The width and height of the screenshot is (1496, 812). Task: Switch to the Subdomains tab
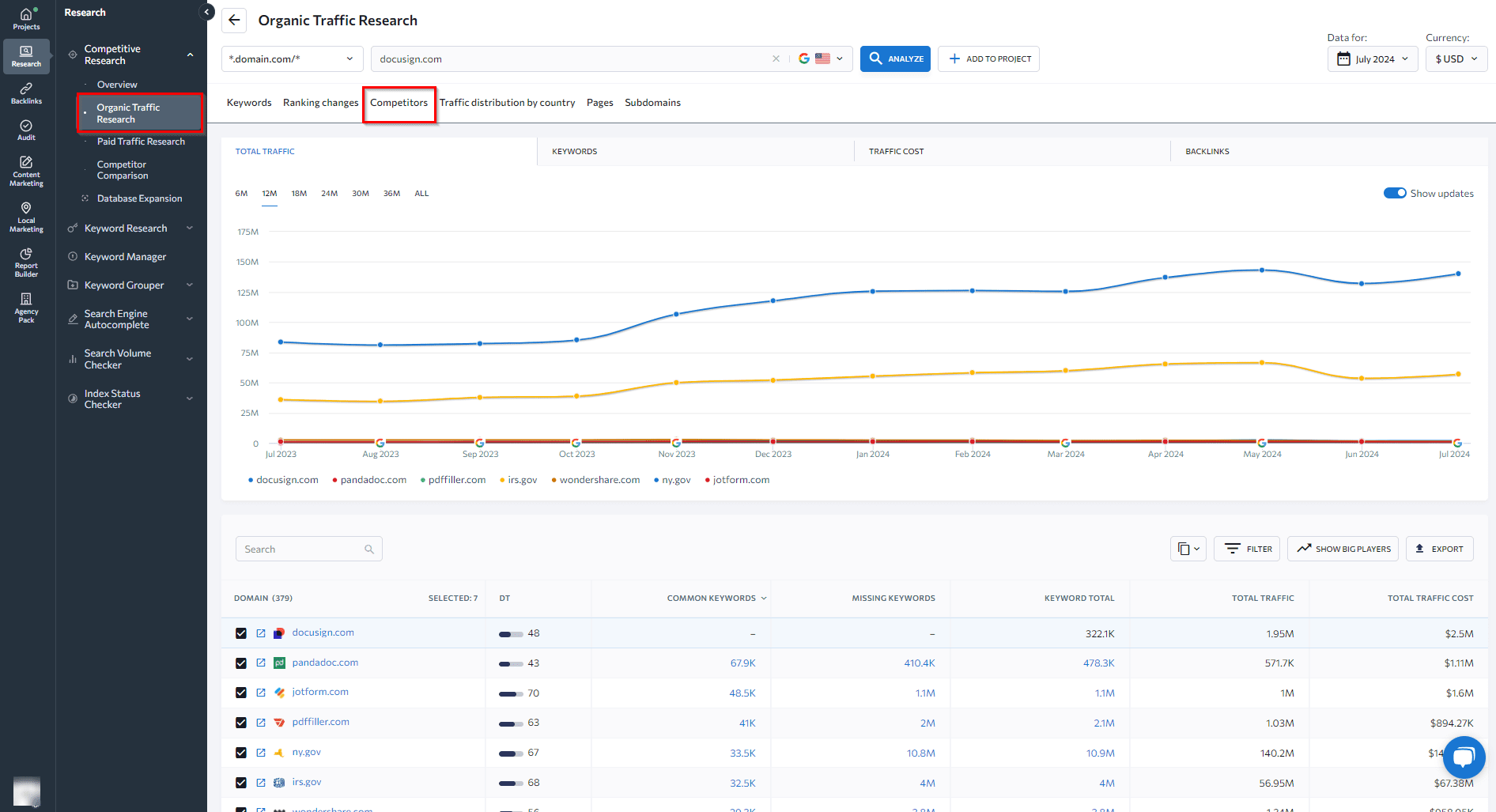click(x=652, y=103)
